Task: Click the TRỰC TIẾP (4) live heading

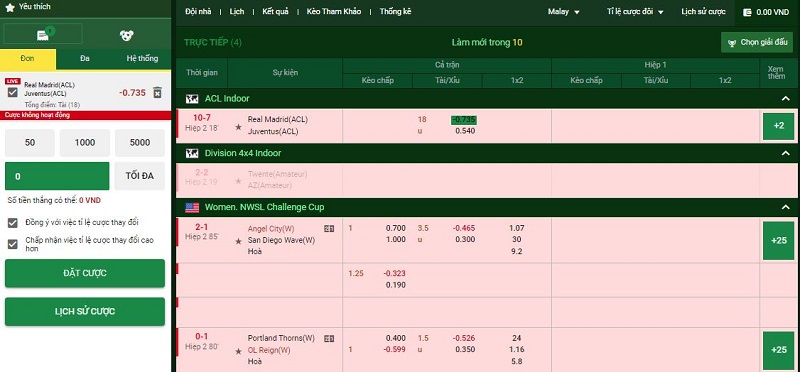Action: coord(213,43)
